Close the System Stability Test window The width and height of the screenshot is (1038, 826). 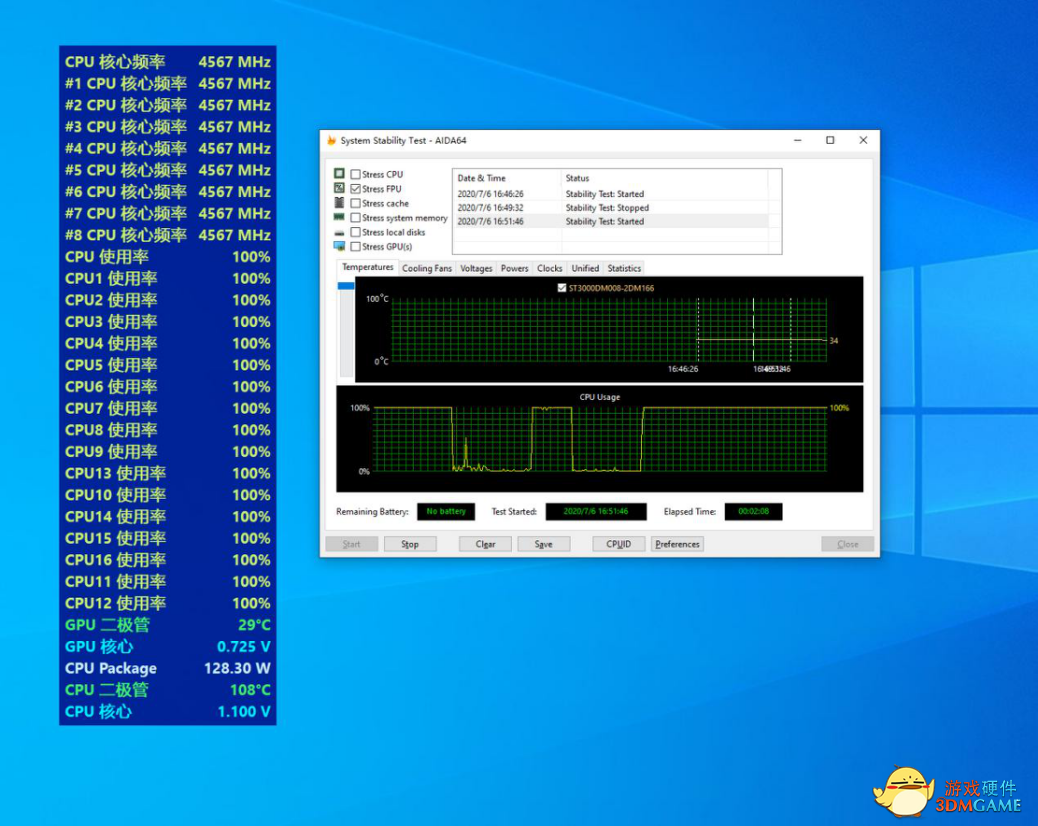coord(863,140)
